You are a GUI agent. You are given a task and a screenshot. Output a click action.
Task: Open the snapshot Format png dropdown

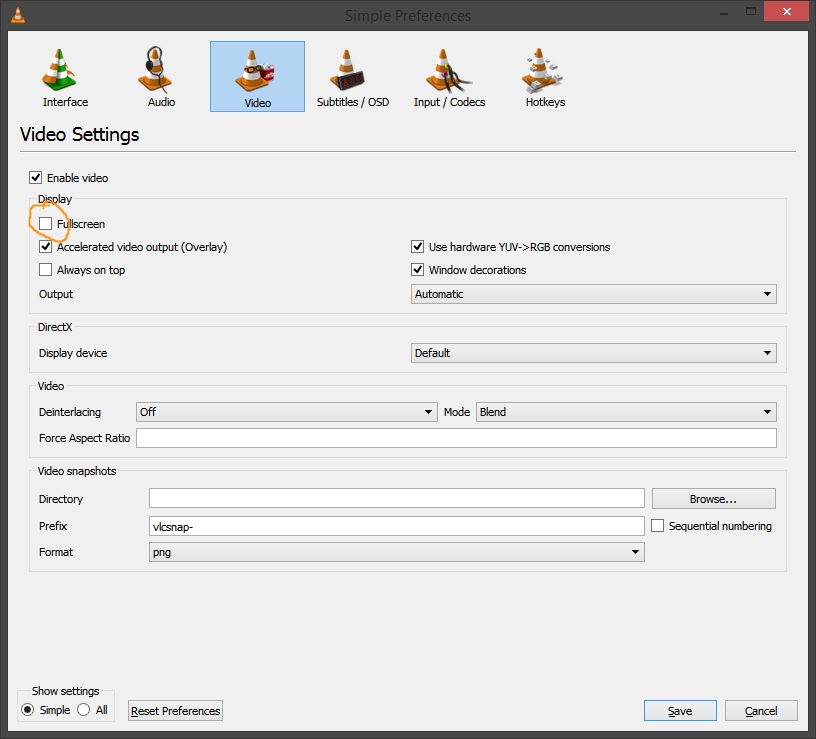pos(397,552)
